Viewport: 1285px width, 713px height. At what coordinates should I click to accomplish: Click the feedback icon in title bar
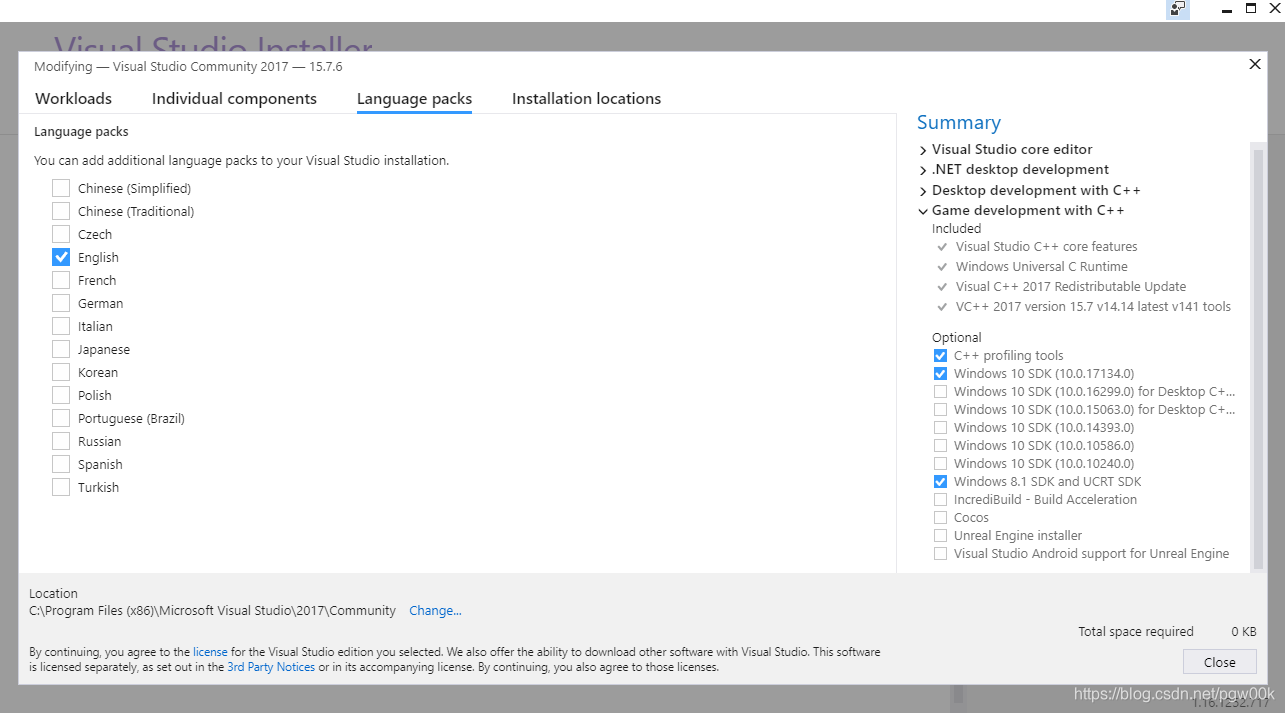(1178, 9)
